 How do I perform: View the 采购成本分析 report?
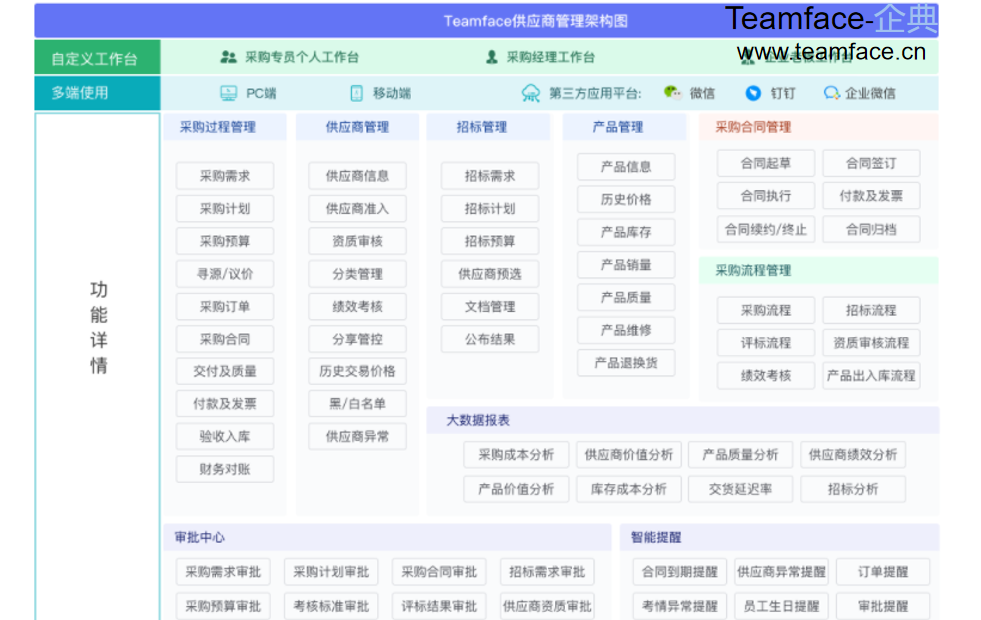[516, 455]
